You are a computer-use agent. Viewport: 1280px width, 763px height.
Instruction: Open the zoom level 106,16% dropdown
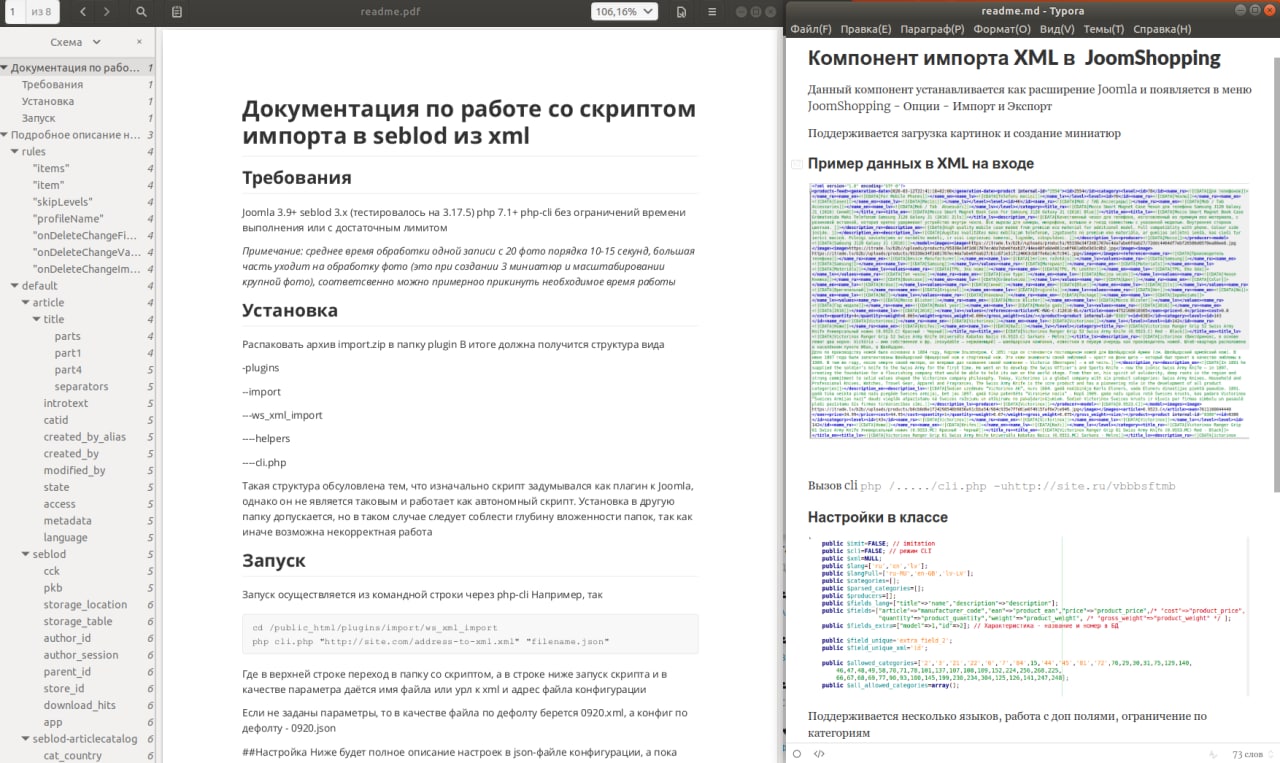click(624, 12)
